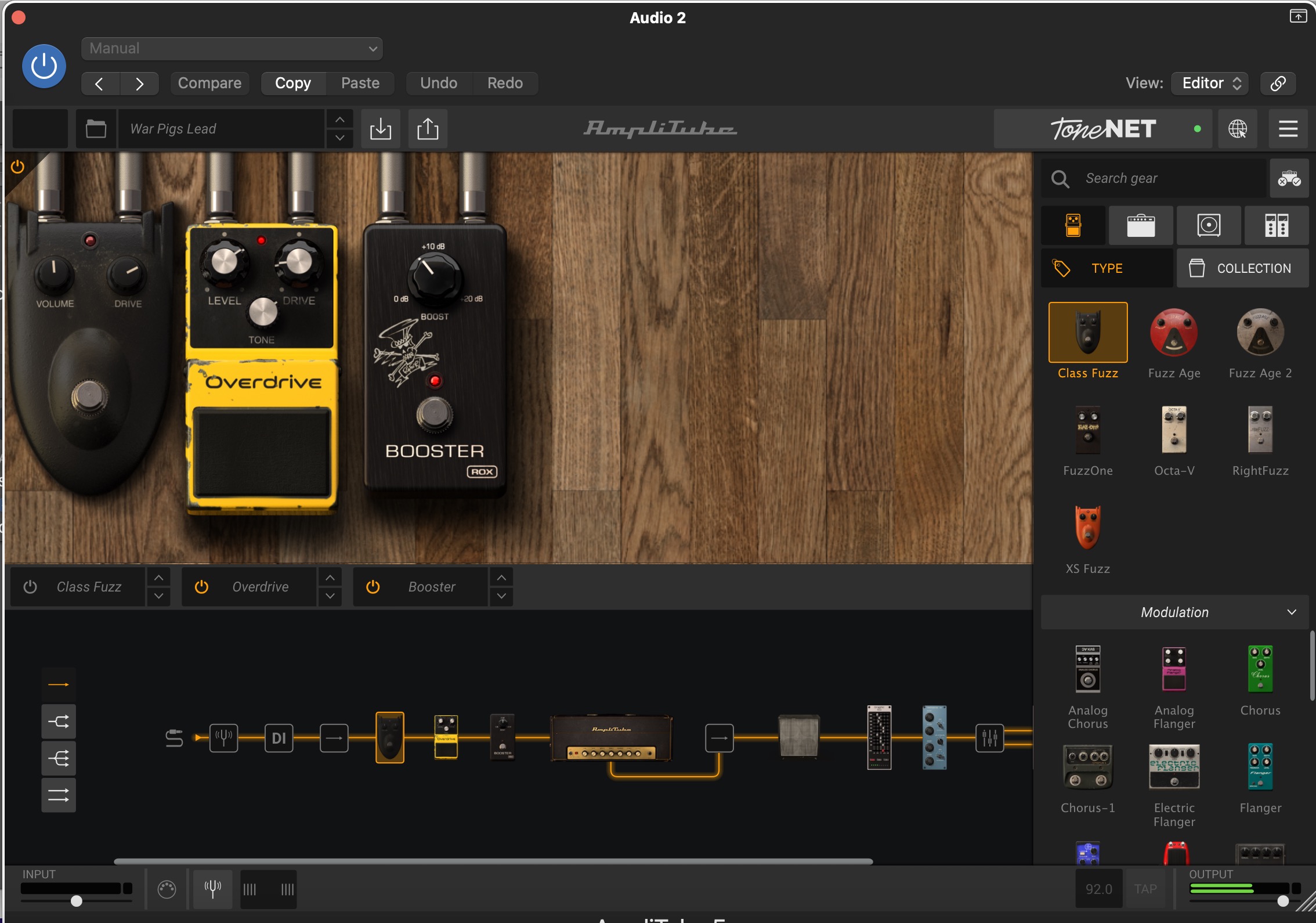This screenshot has width=1316, height=923.
Task: Click the globe web icon
Action: point(1237,129)
